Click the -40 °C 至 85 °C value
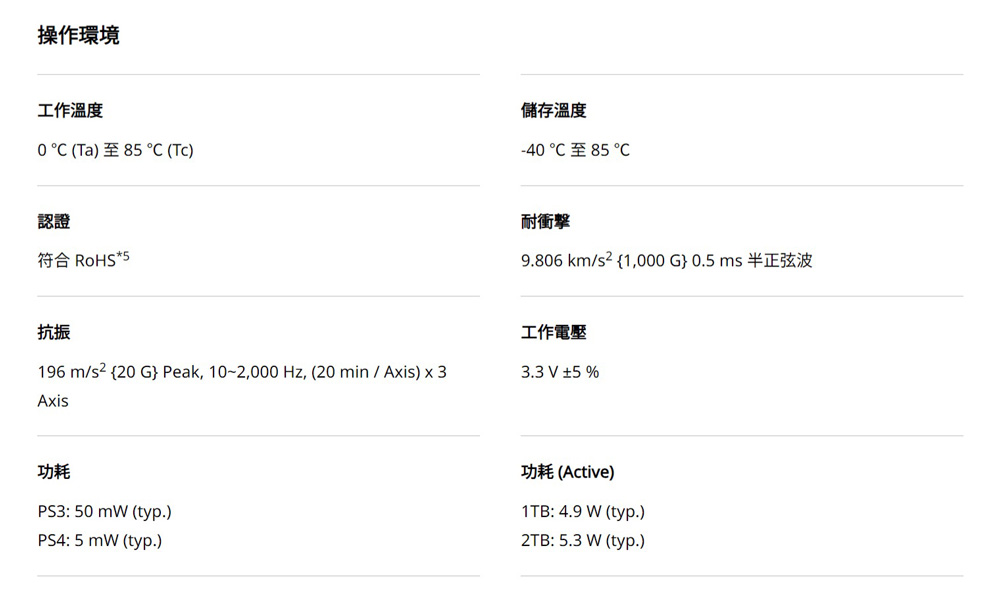Image resolution: width=1000 pixels, height=602 pixels. tap(575, 150)
